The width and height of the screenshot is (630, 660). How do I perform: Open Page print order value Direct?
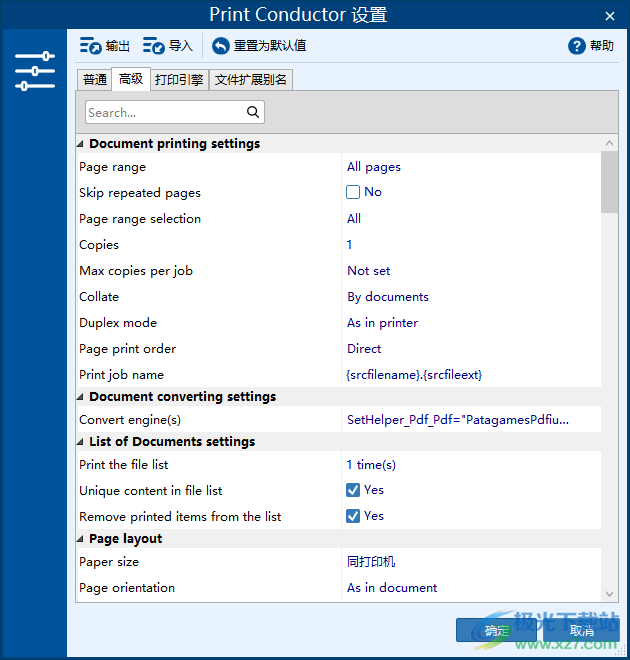coord(364,349)
